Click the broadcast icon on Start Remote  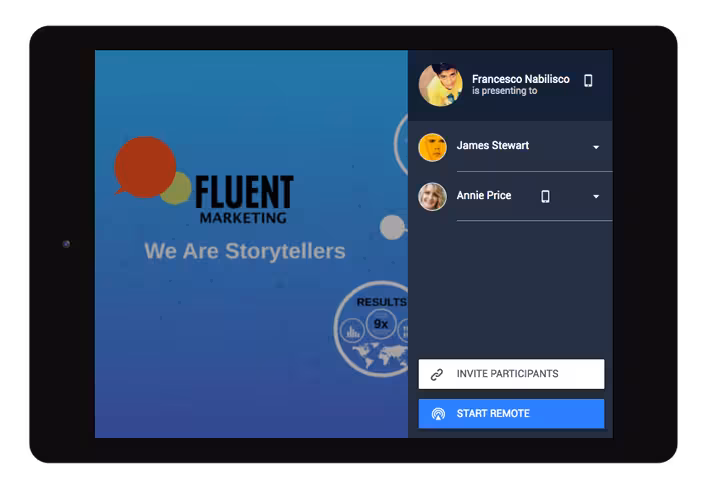[x=438, y=414]
